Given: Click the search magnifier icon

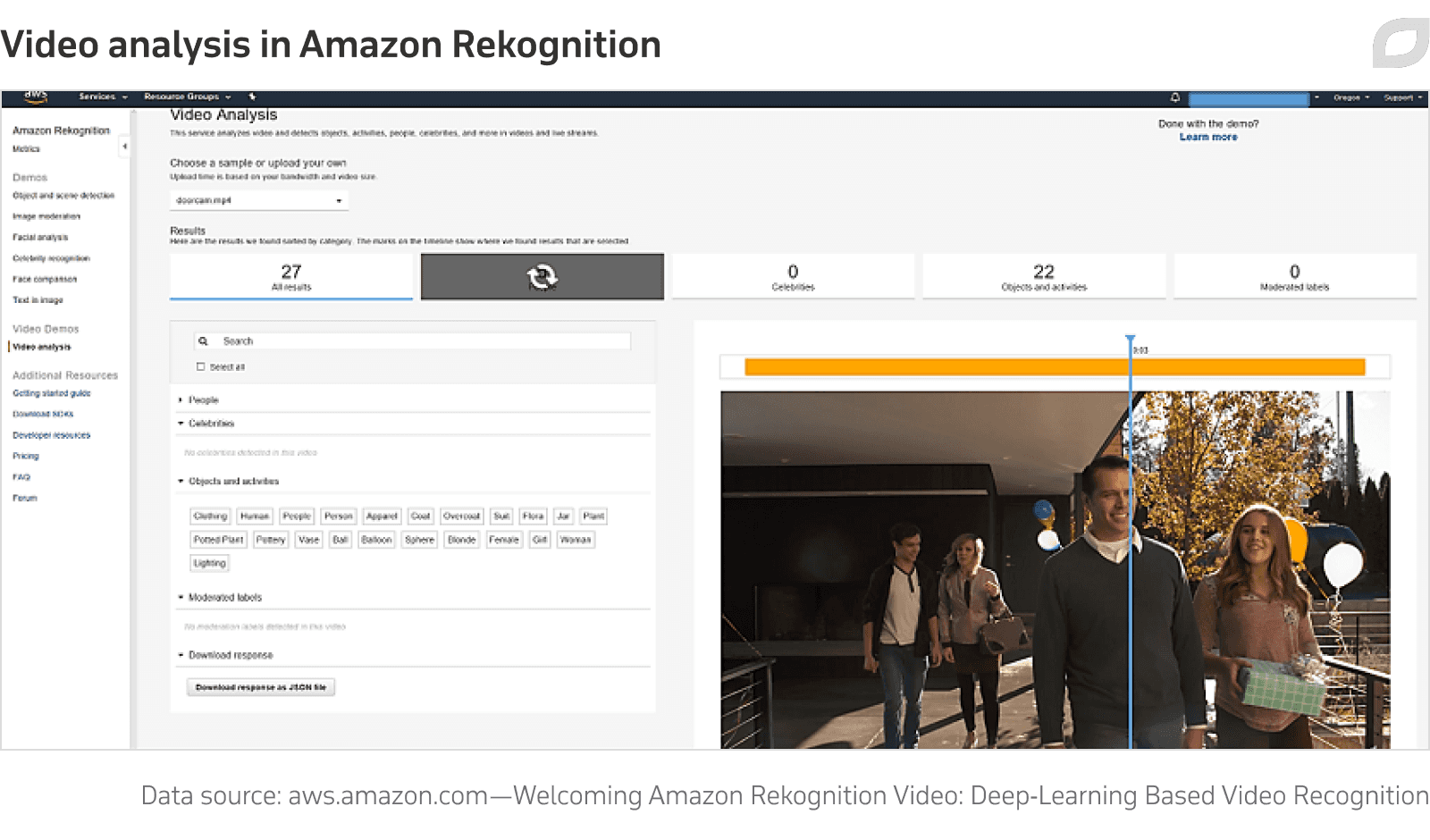Looking at the screenshot, I should pos(203,341).
